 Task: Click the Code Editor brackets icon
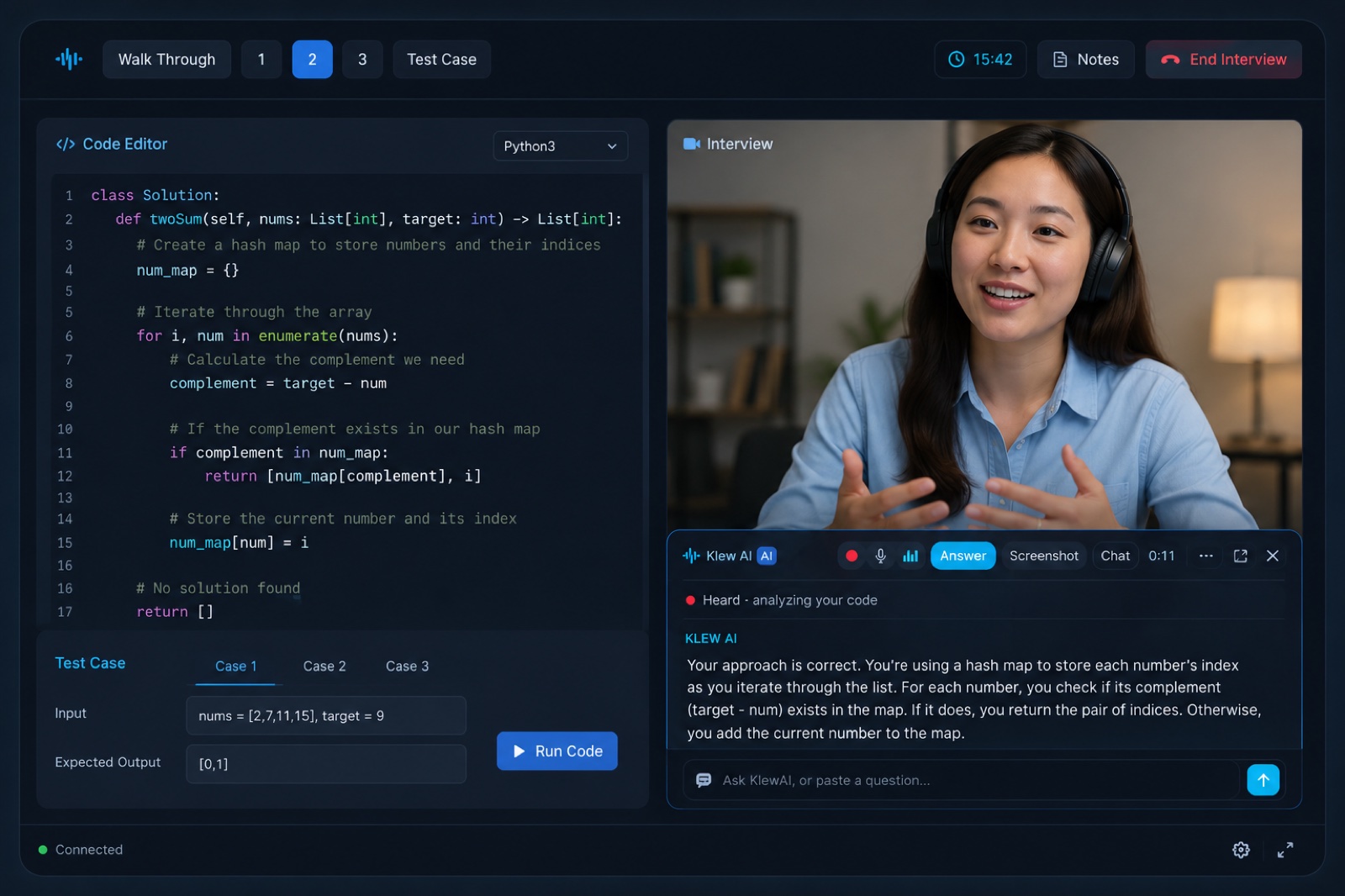tap(66, 145)
